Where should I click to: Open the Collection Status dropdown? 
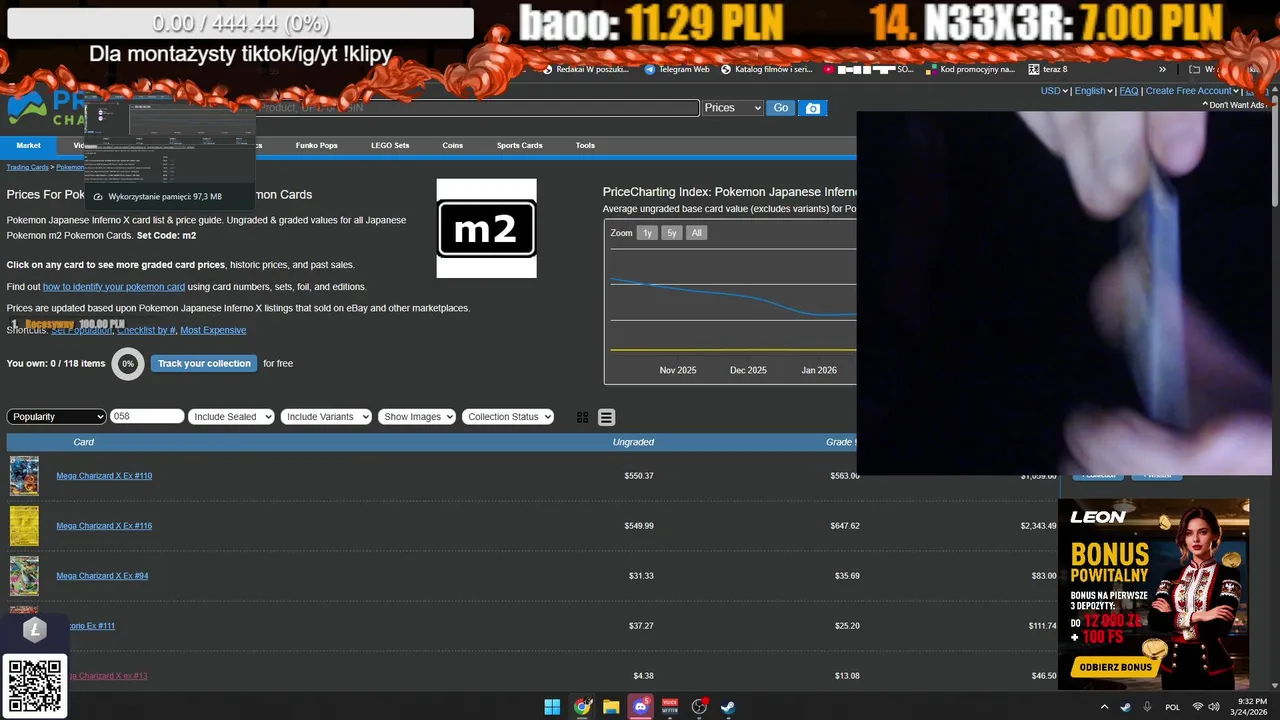point(508,417)
